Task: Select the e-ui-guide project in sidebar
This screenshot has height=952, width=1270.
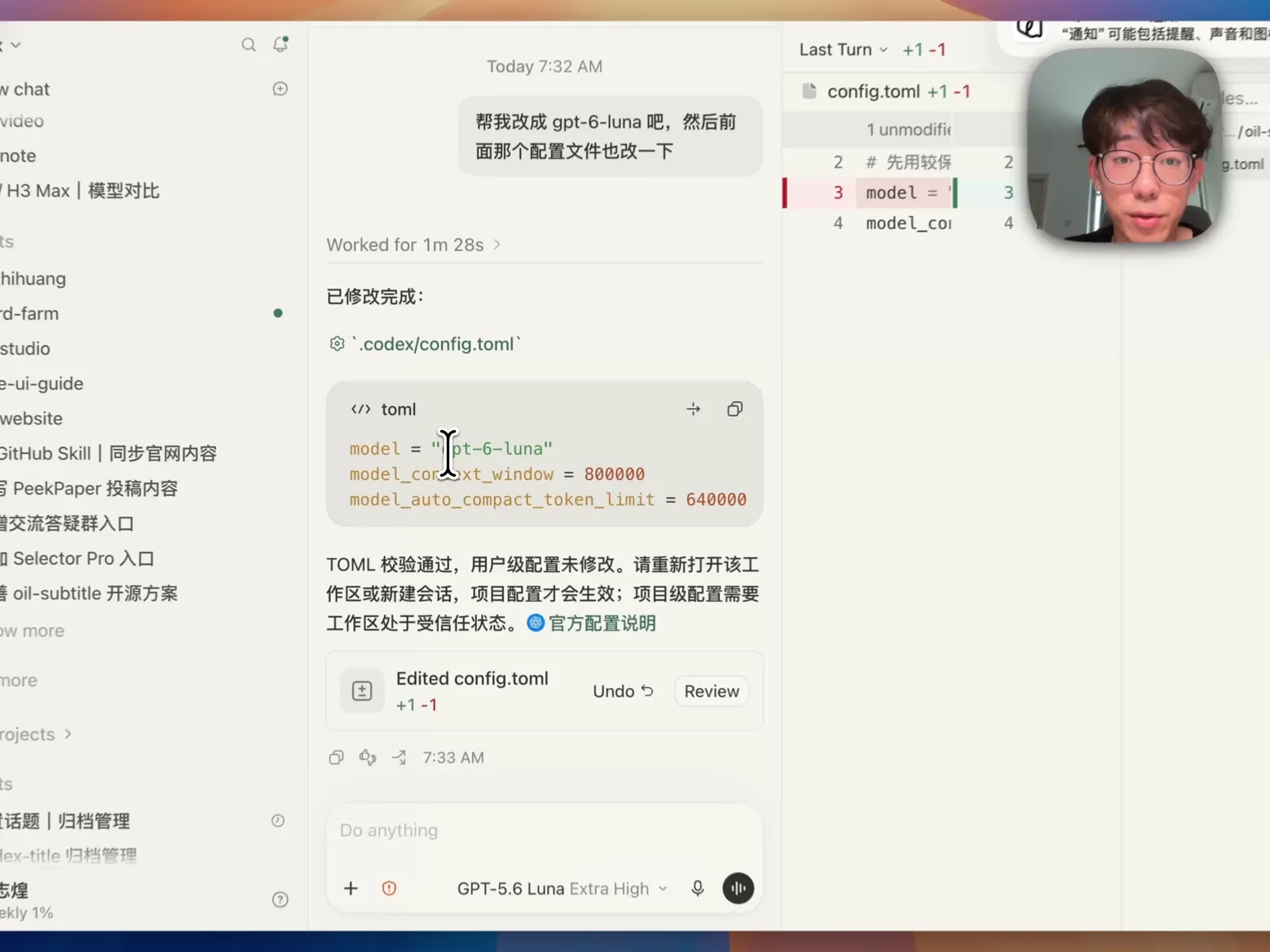Action: click(x=41, y=383)
